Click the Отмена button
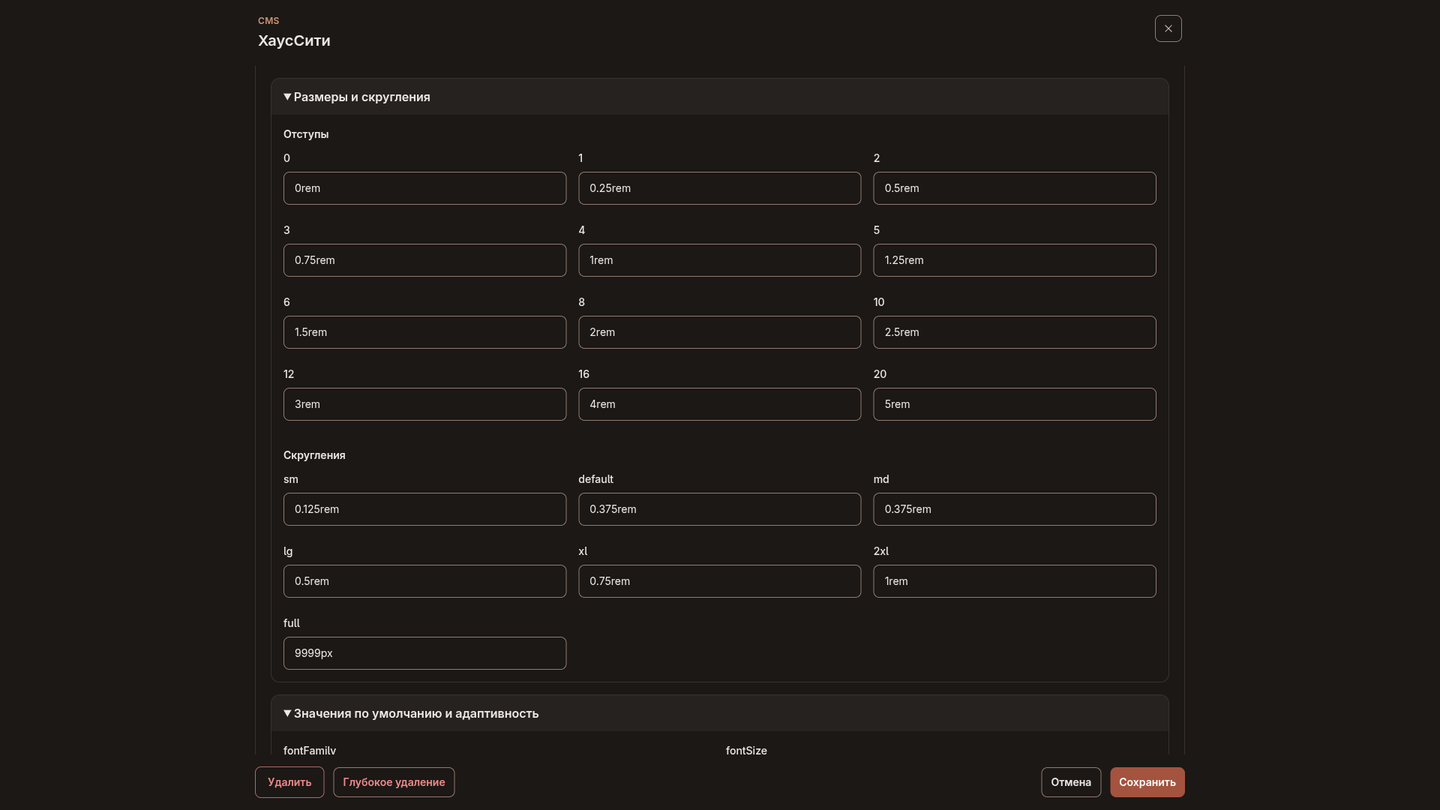1440x810 pixels. 1071,782
